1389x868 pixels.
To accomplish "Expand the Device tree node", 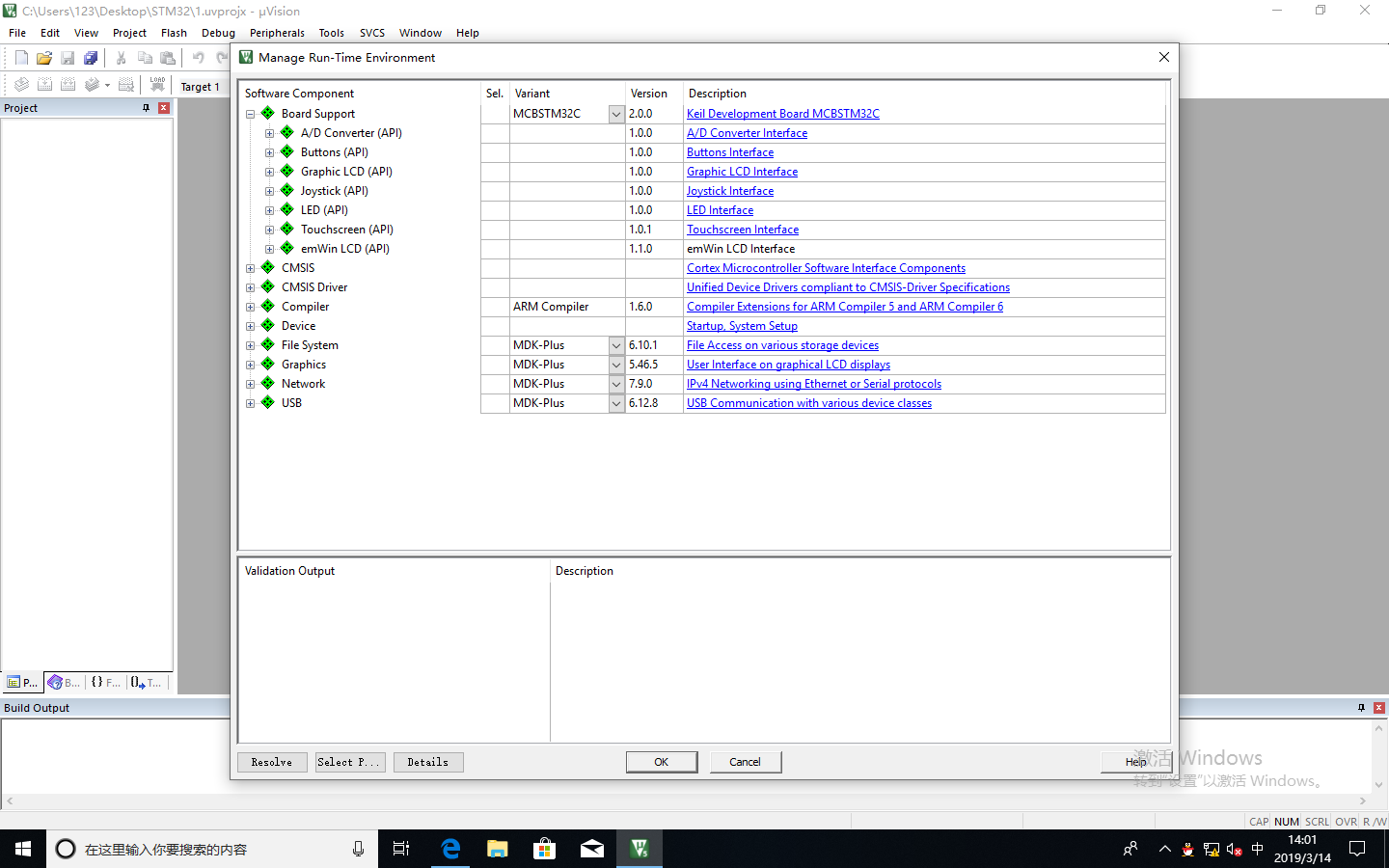I will click(251, 326).
